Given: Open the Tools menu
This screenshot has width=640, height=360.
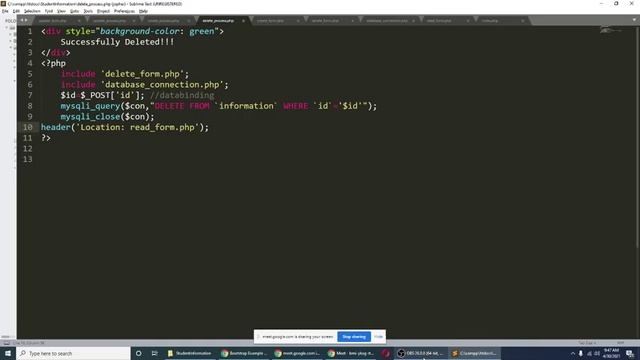Looking at the screenshot, I should (88, 11).
